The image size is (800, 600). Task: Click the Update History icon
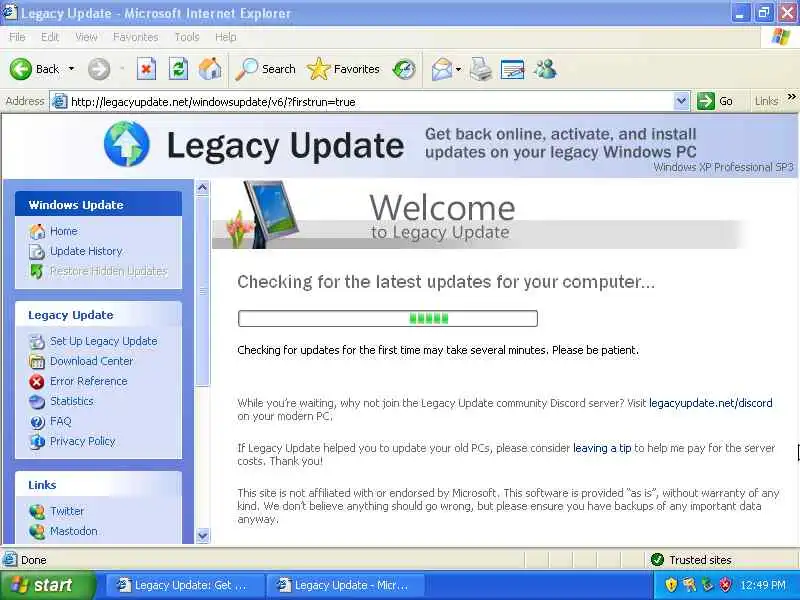click(x=37, y=251)
